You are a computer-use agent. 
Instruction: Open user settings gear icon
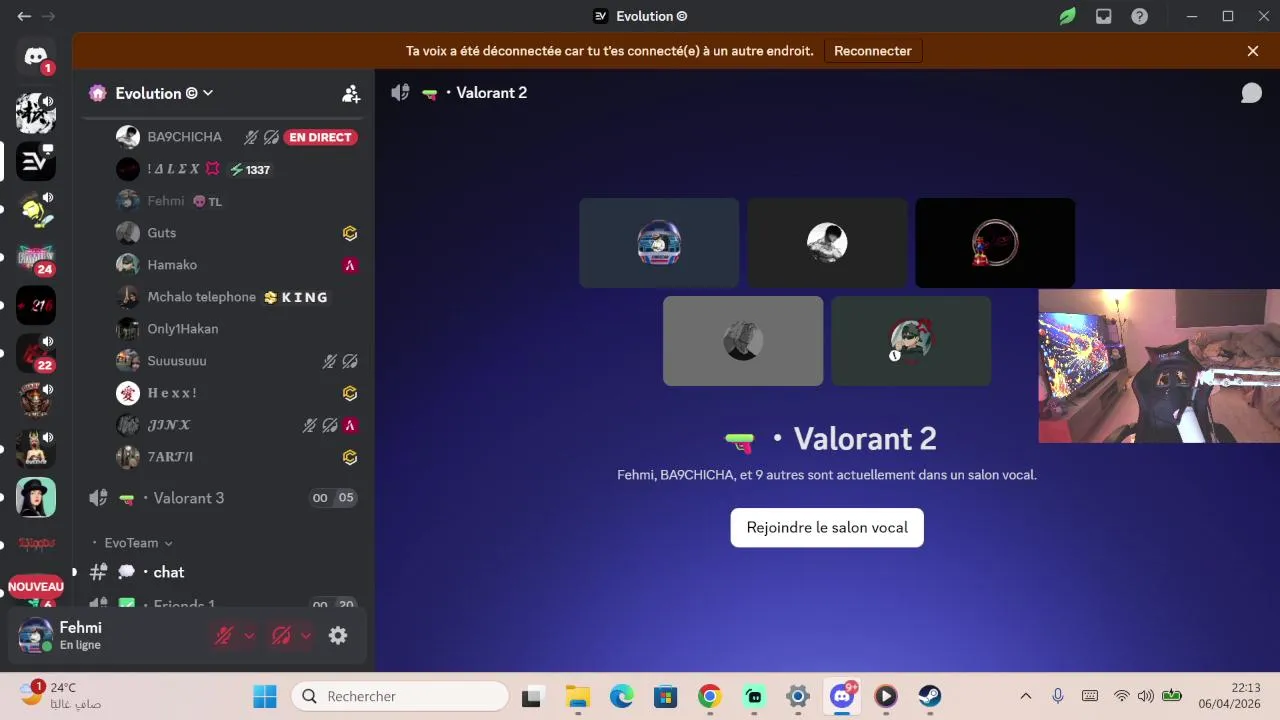[x=338, y=635]
